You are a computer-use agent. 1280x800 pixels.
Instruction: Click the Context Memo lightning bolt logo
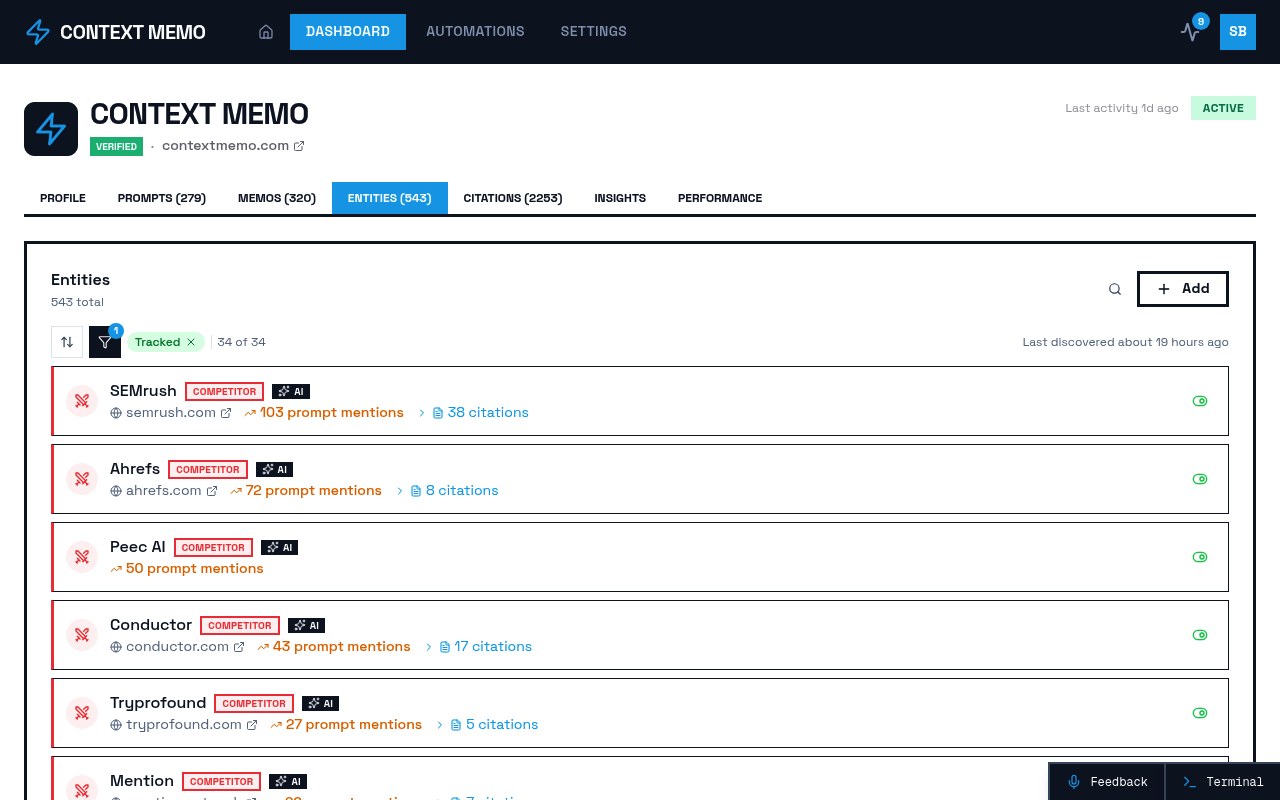36,31
